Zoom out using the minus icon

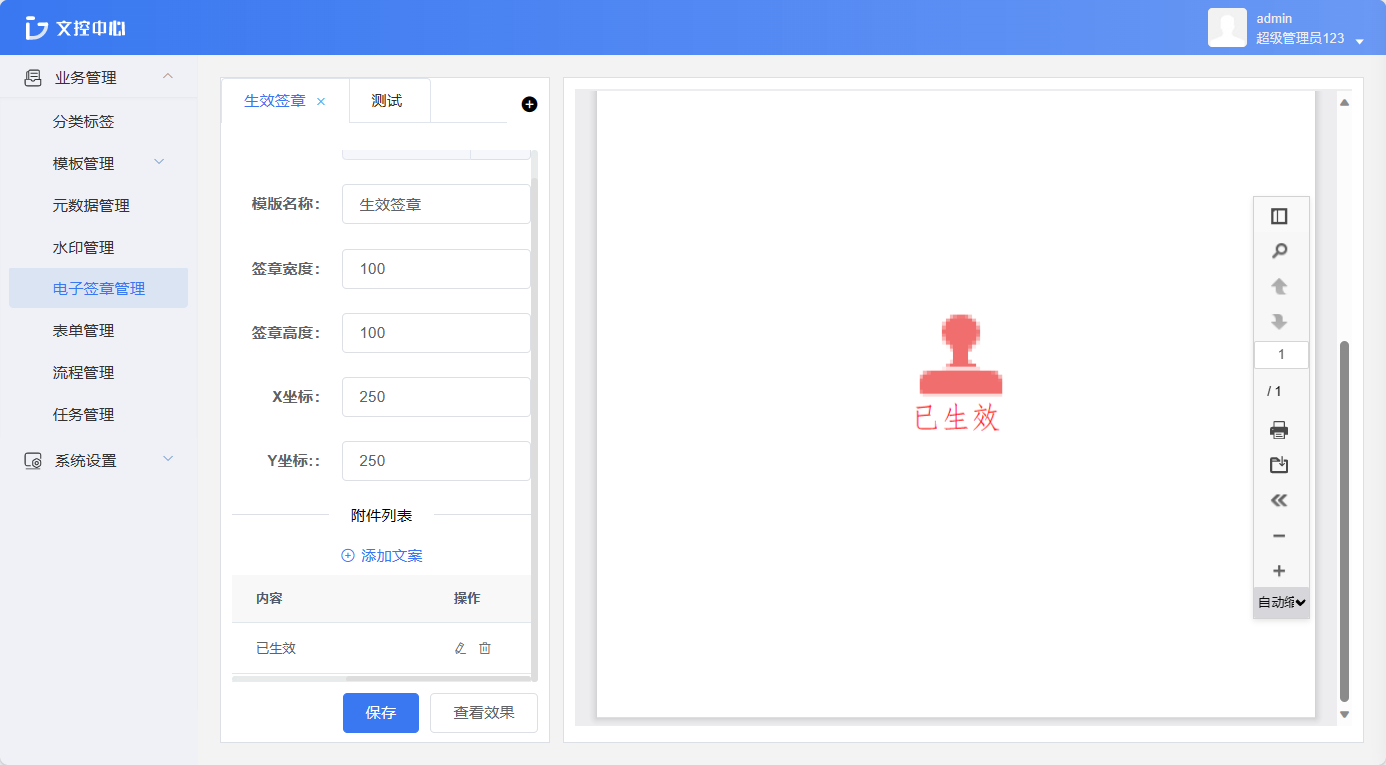[1281, 536]
